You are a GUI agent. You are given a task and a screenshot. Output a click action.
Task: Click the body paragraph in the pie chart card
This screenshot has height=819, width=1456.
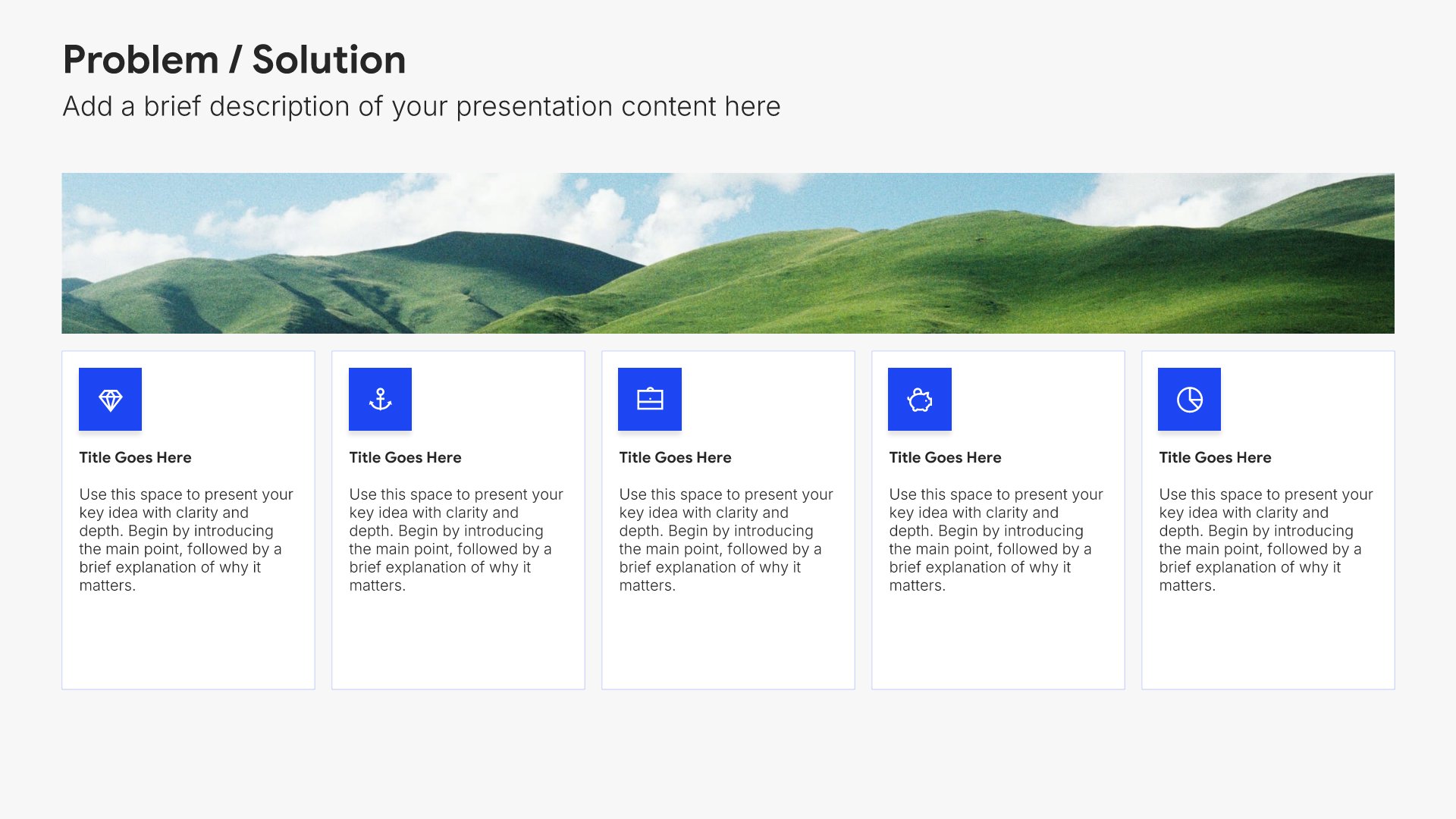pos(1266,540)
